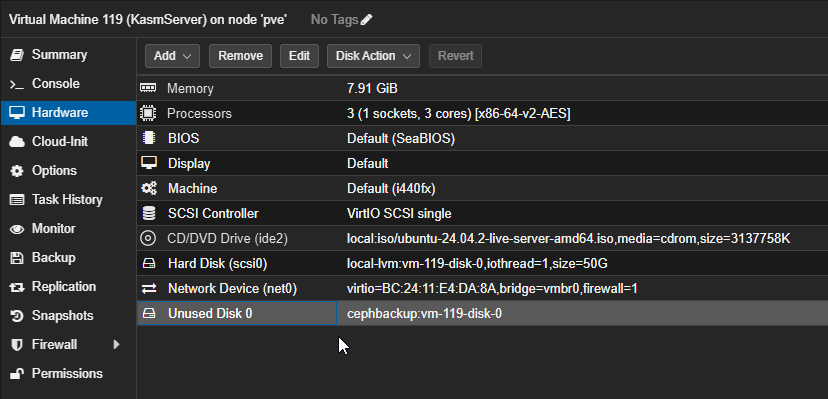Click the Summary book icon in sidebar
Screen dimensions: 828x399
pyautogui.click(x=17, y=55)
